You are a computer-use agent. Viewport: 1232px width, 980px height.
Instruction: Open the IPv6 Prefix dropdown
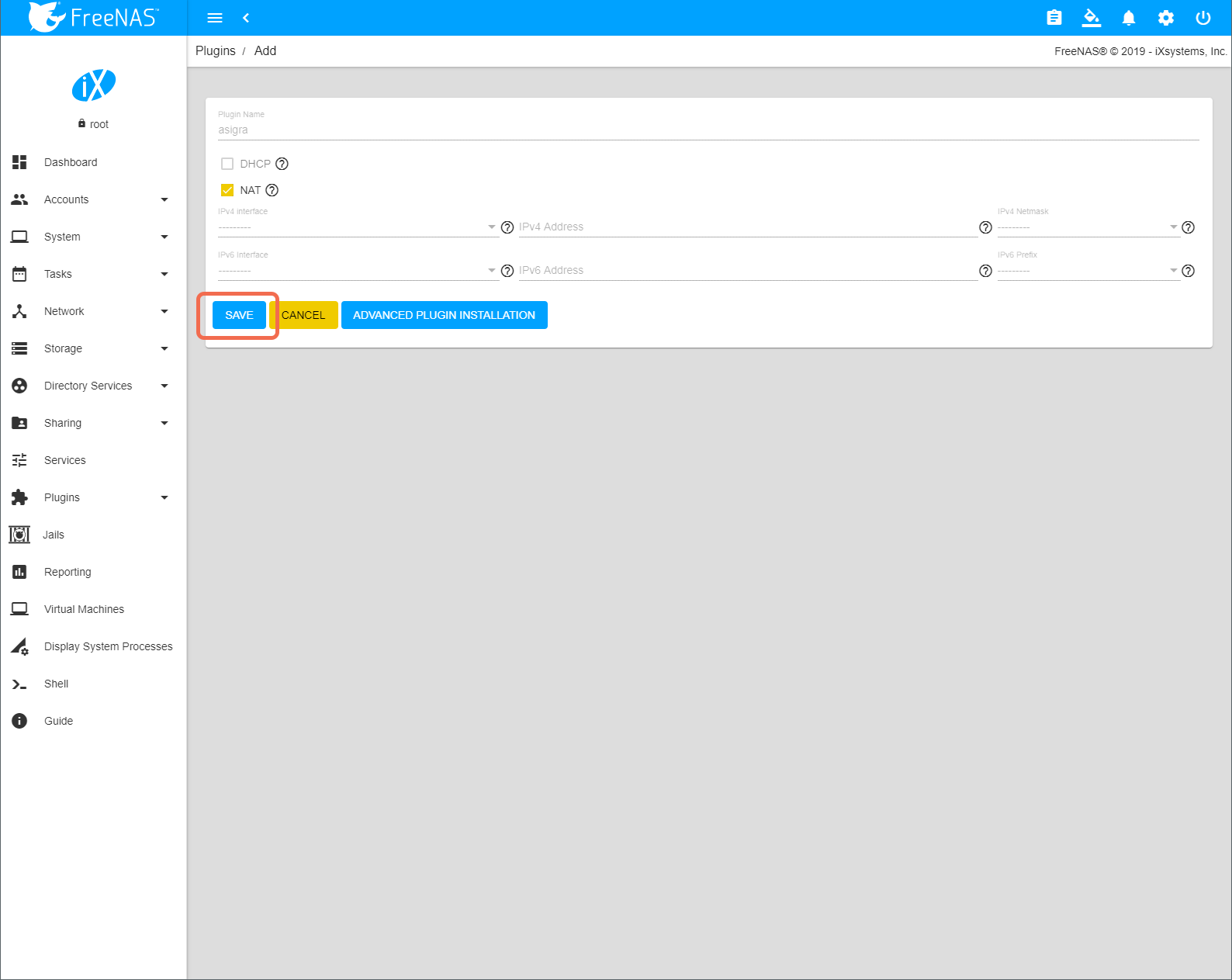[1088, 271]
